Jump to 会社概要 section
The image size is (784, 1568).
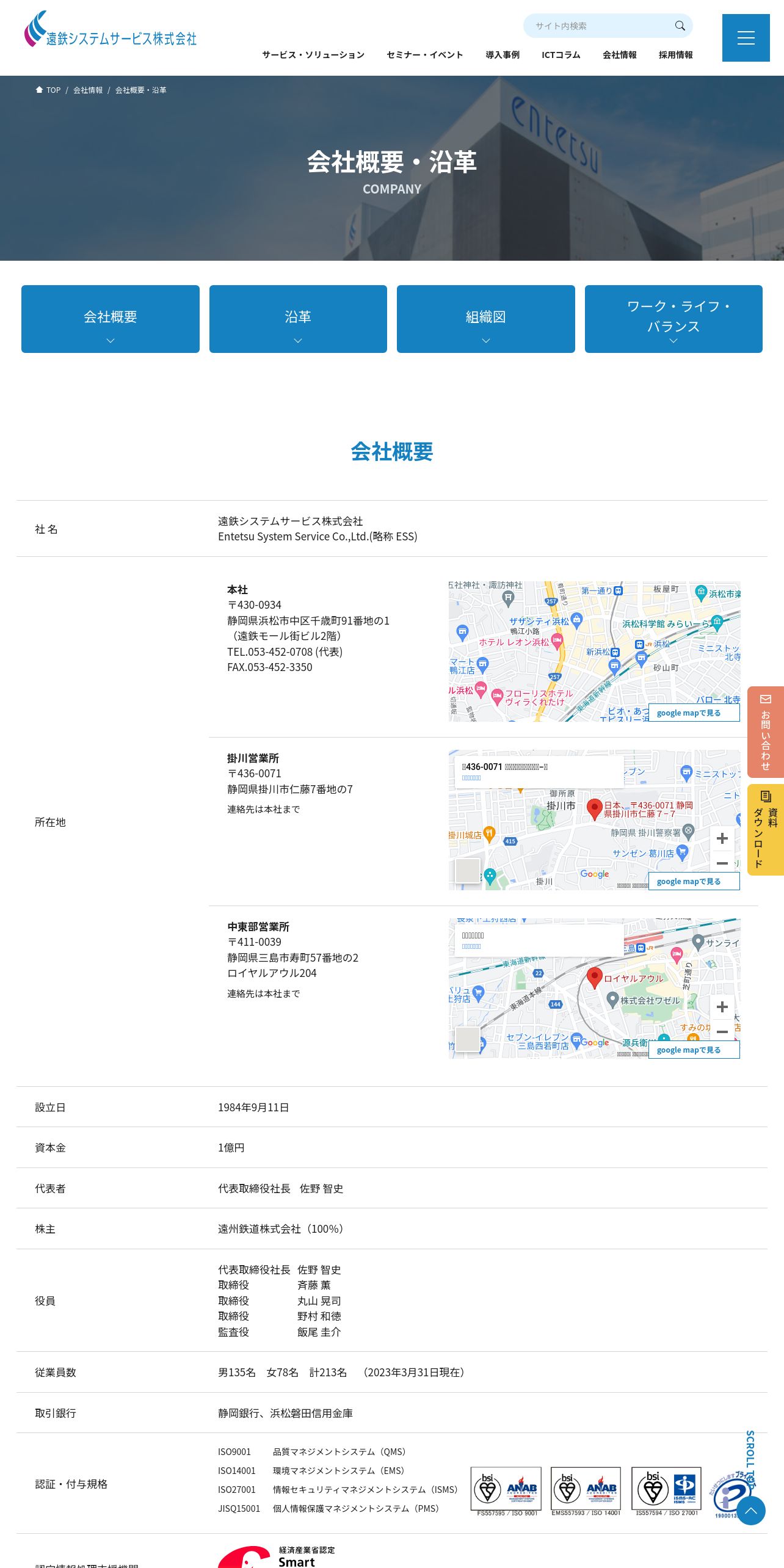(x=111, y=319)
